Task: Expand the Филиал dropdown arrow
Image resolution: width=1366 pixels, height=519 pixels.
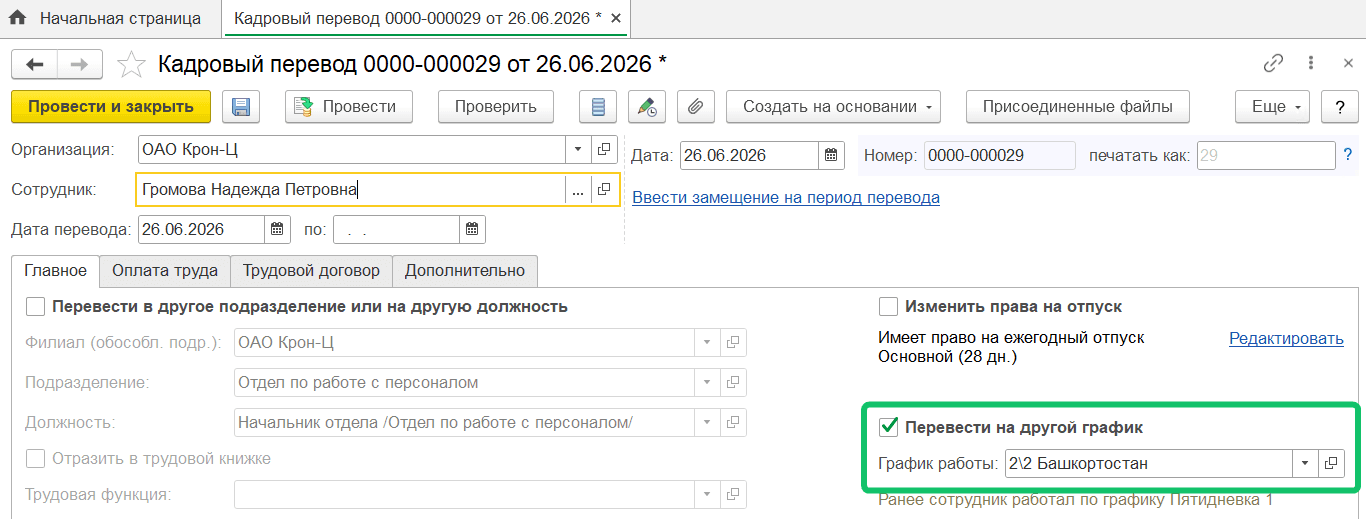Action: click(x=707, y=343)
